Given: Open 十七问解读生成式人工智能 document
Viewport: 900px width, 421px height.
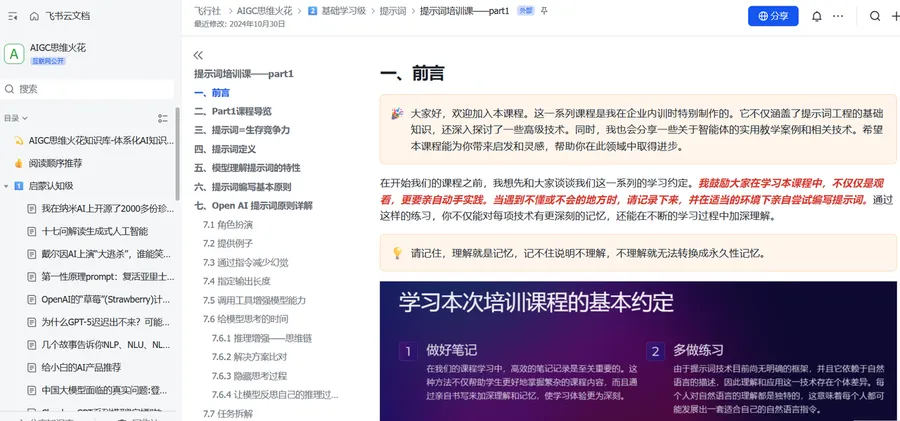Looking at the screenshot, I should (x=95, y=231).
